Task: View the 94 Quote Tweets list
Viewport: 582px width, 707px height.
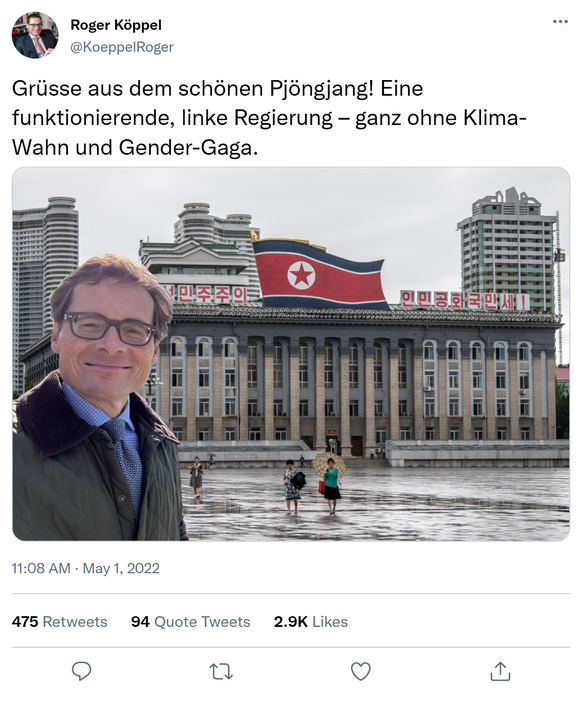Action: pyautogui.click(x=191, y=622)
